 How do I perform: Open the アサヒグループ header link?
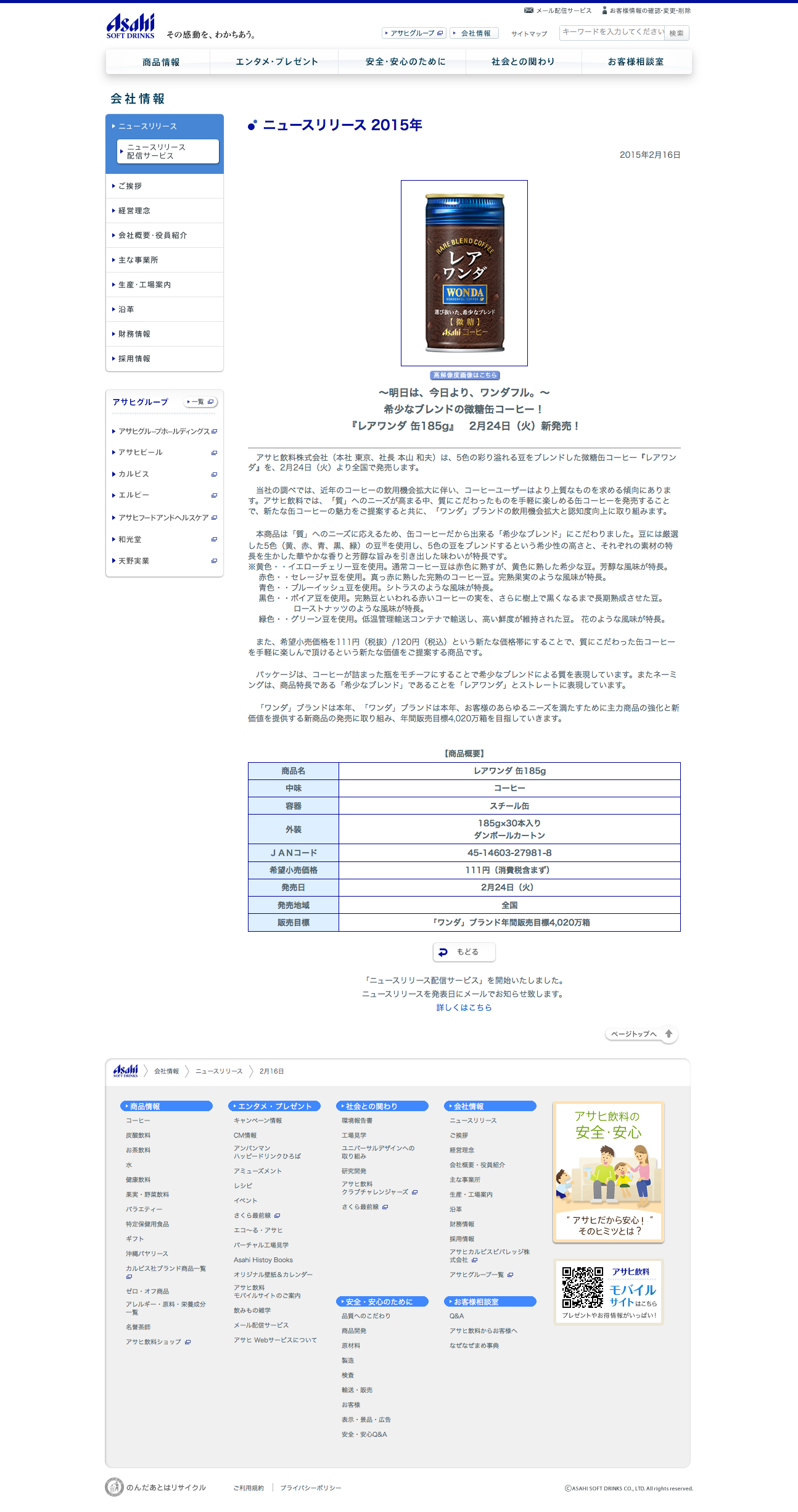413,33
